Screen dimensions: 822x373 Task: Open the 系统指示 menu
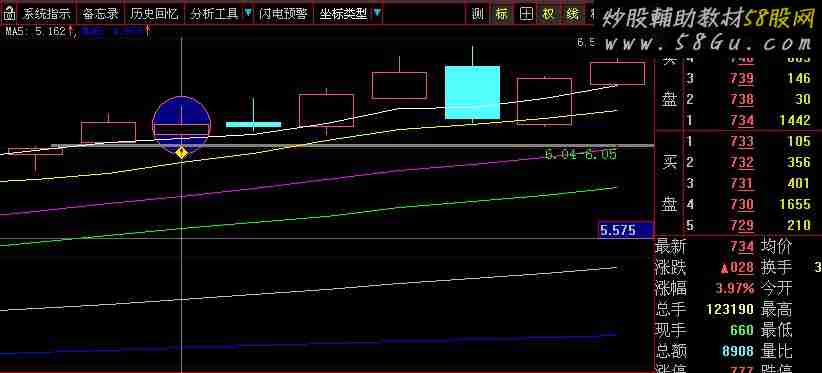tap(47, 14)
